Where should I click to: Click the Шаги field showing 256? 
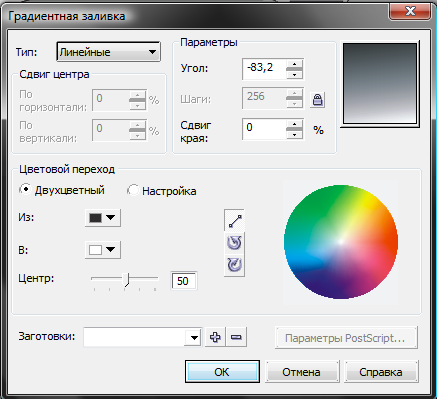point(264,98)
